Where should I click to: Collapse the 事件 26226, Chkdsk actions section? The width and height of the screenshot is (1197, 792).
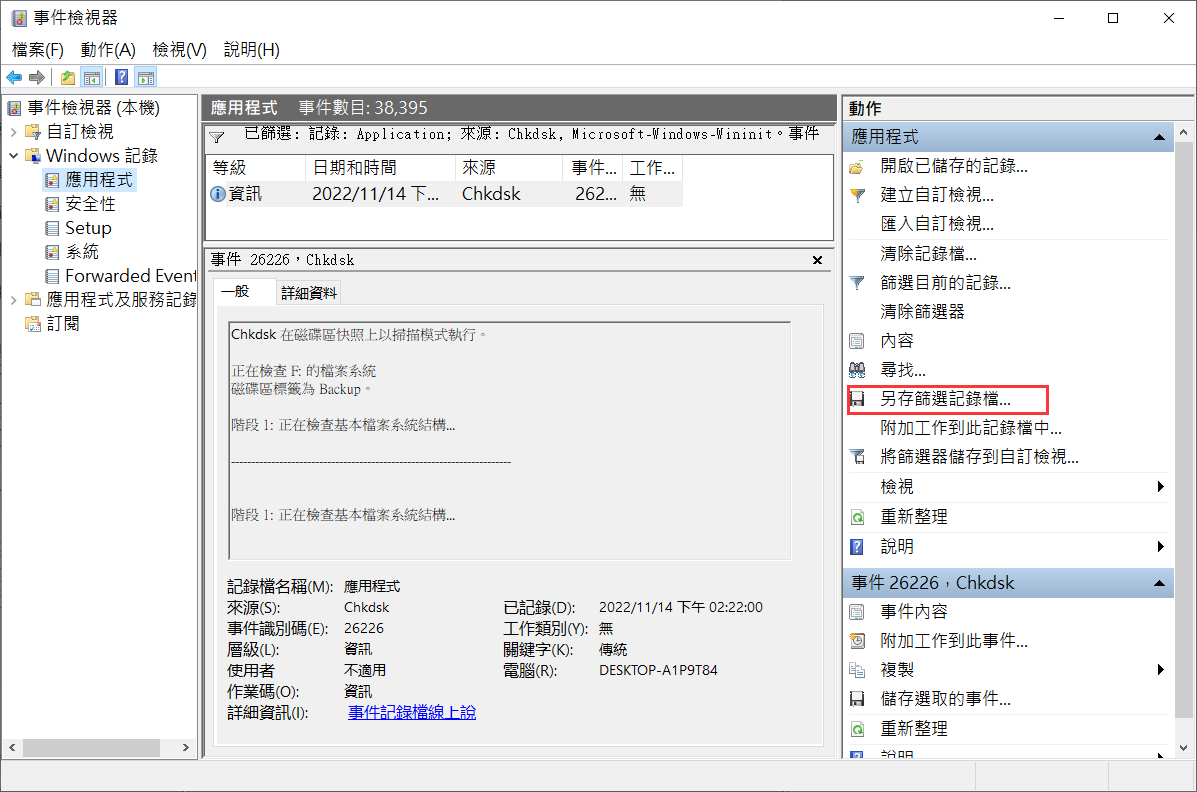coord(1159,583)
